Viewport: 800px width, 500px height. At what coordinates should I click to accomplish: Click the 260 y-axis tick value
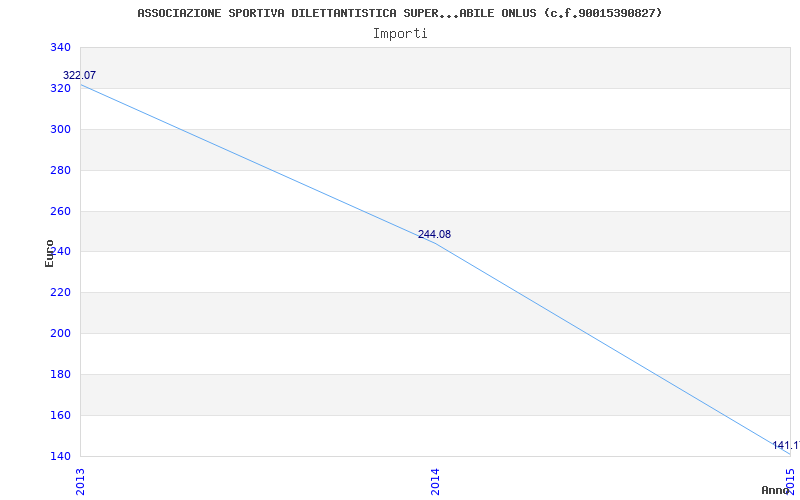[x=60, y=211]
